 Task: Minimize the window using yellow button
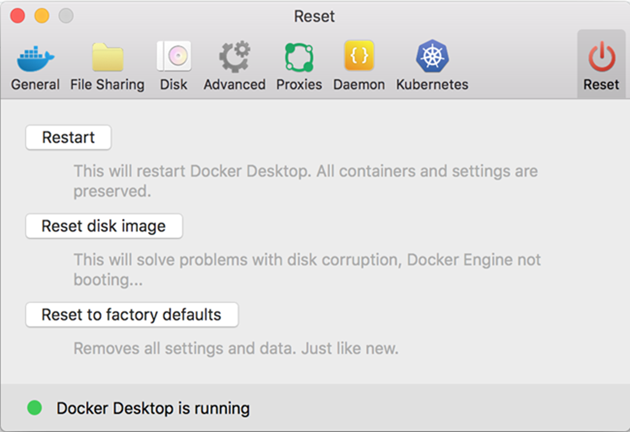[x=42, y=16]
